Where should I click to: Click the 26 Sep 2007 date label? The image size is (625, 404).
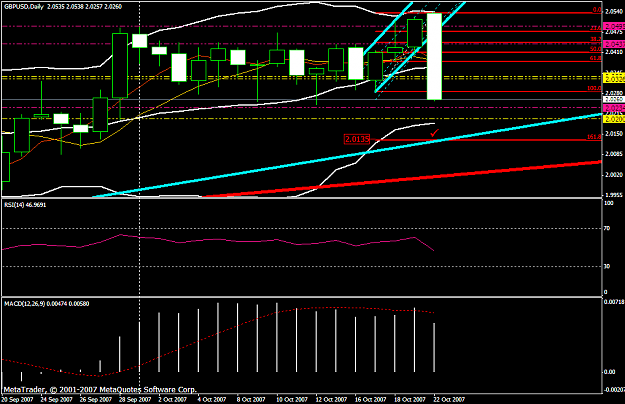click(96, 399)
